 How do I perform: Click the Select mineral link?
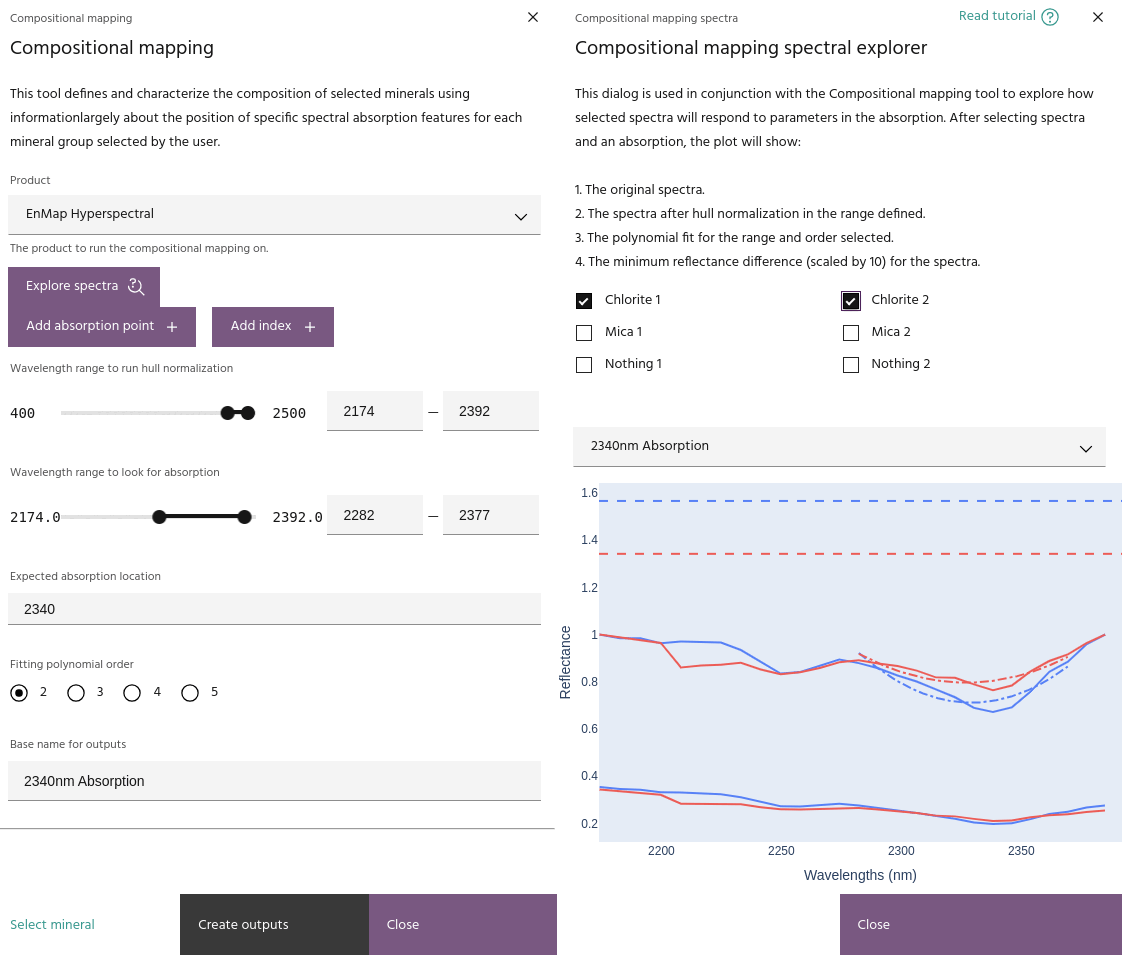52,924
